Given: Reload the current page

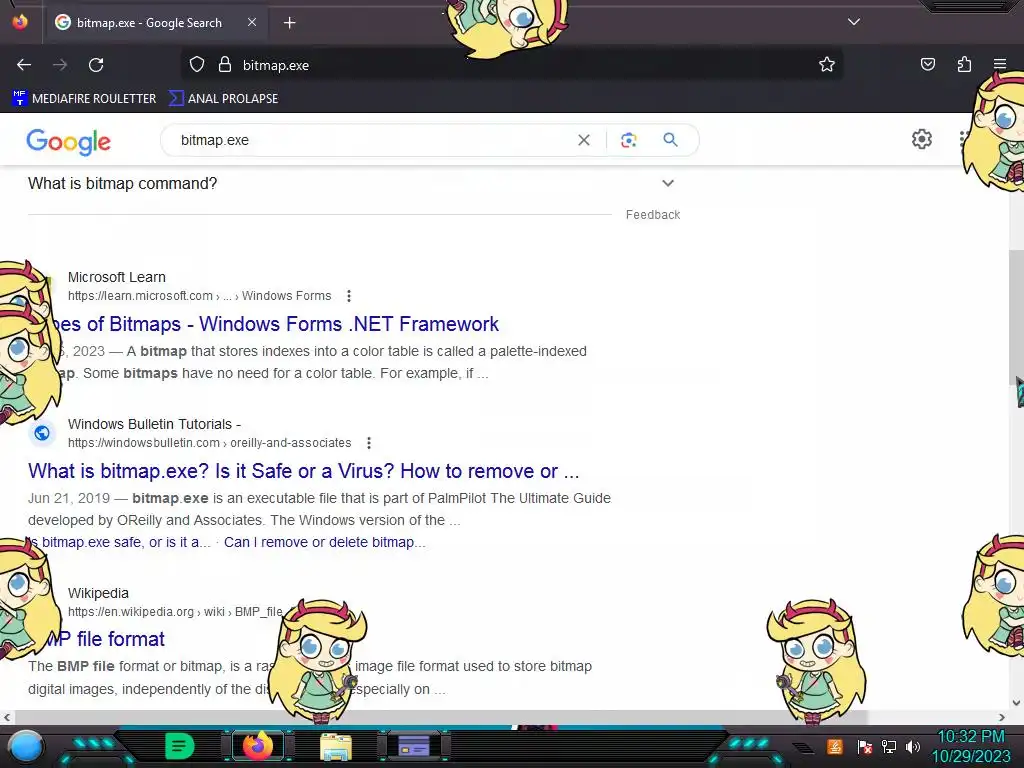Looking at the screenshot, I should tap(96, 65).
